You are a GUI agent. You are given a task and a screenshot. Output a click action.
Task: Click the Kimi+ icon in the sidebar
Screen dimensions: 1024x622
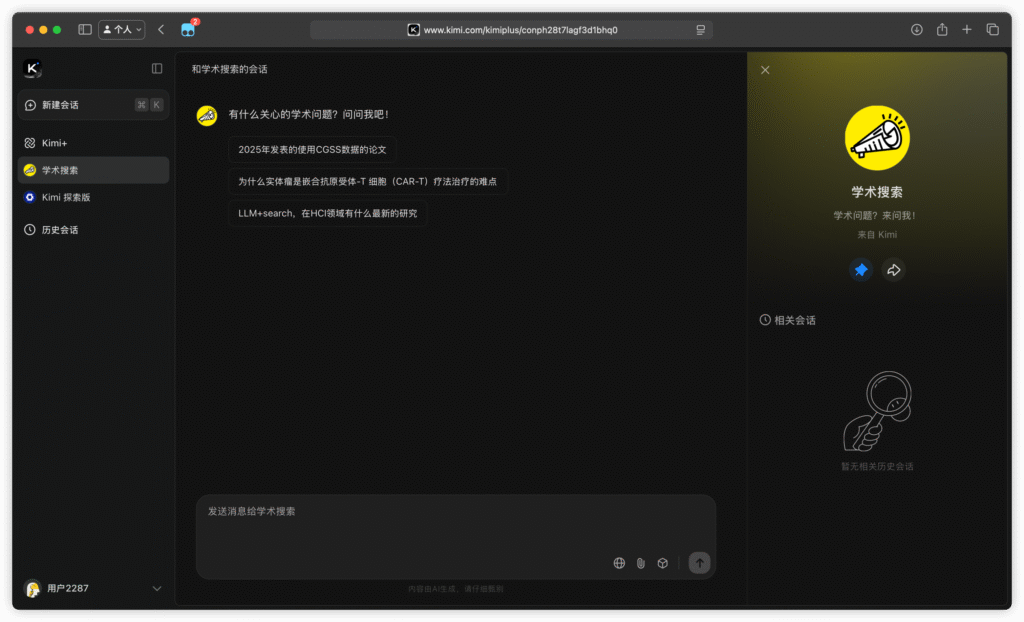click(30, 143)
